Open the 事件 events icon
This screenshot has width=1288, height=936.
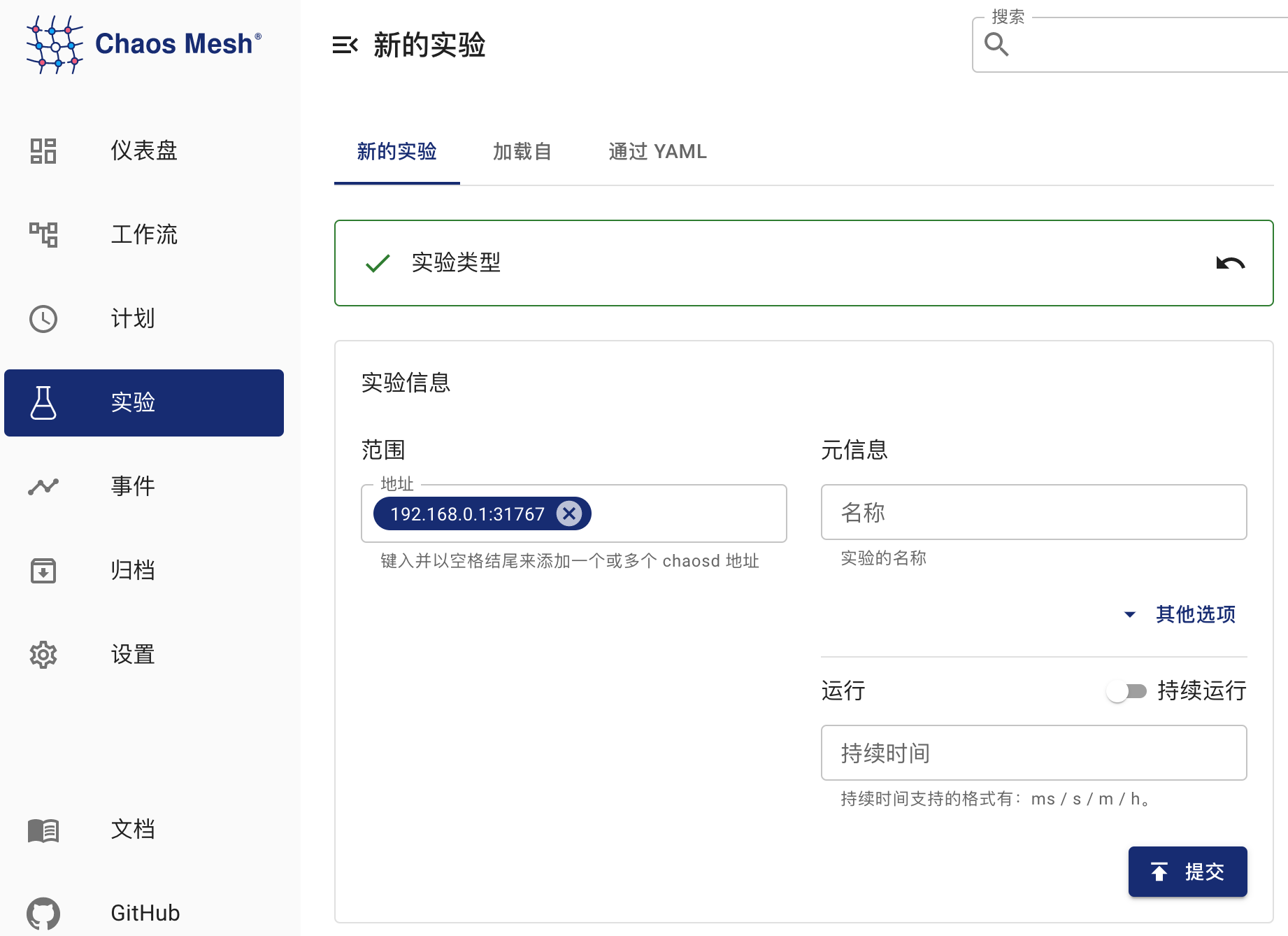(x=43, y=486)
